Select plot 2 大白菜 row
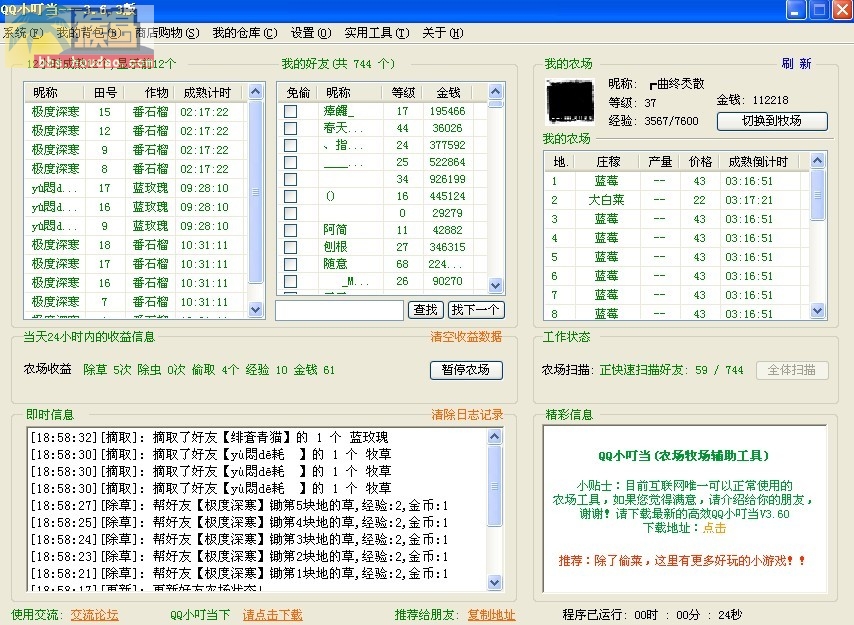This screenshot has height=625, width=854. 677,200
